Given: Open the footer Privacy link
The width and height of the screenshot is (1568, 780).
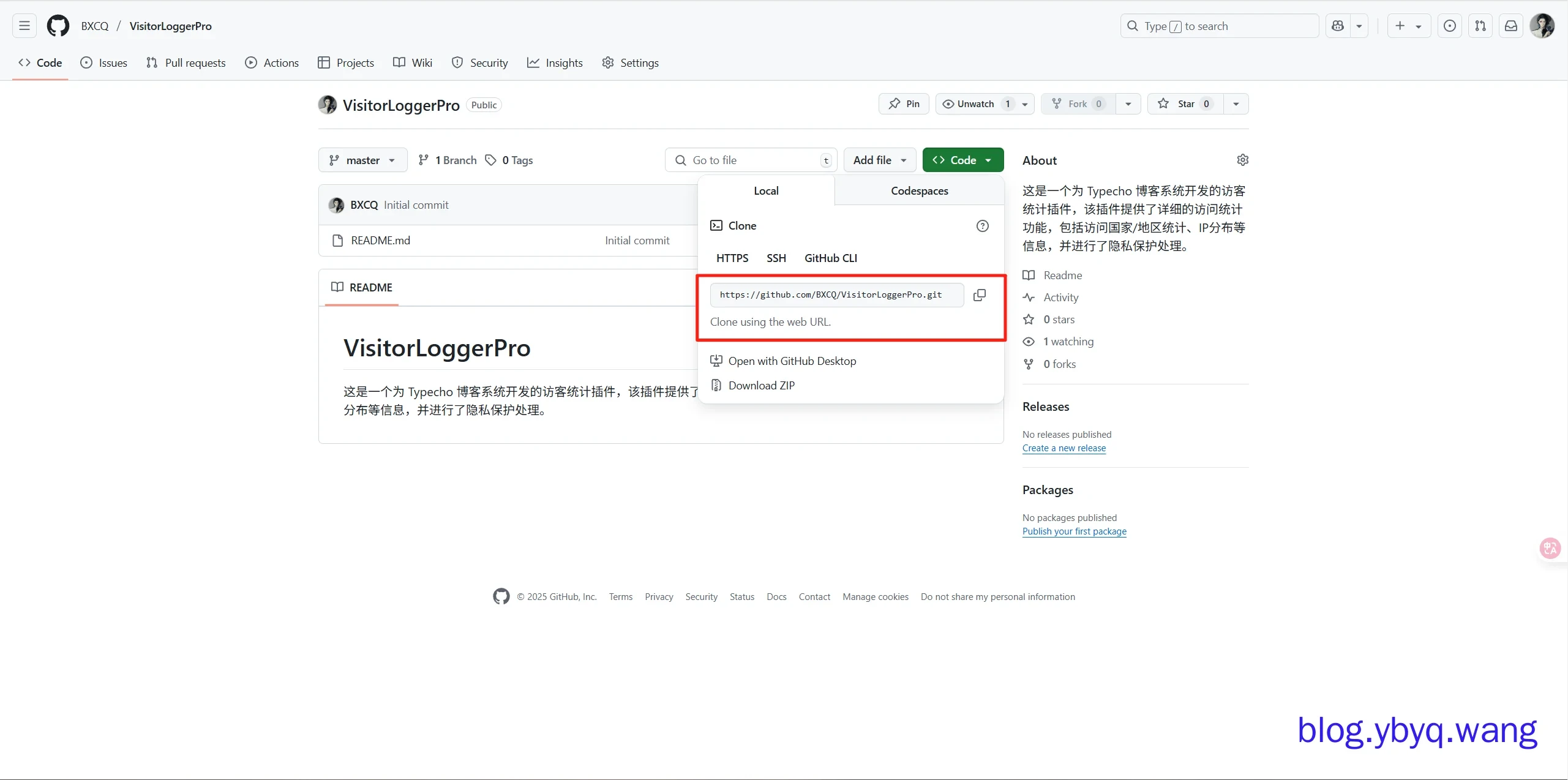Looking at the screenshot, I should (x=659, y=596).
